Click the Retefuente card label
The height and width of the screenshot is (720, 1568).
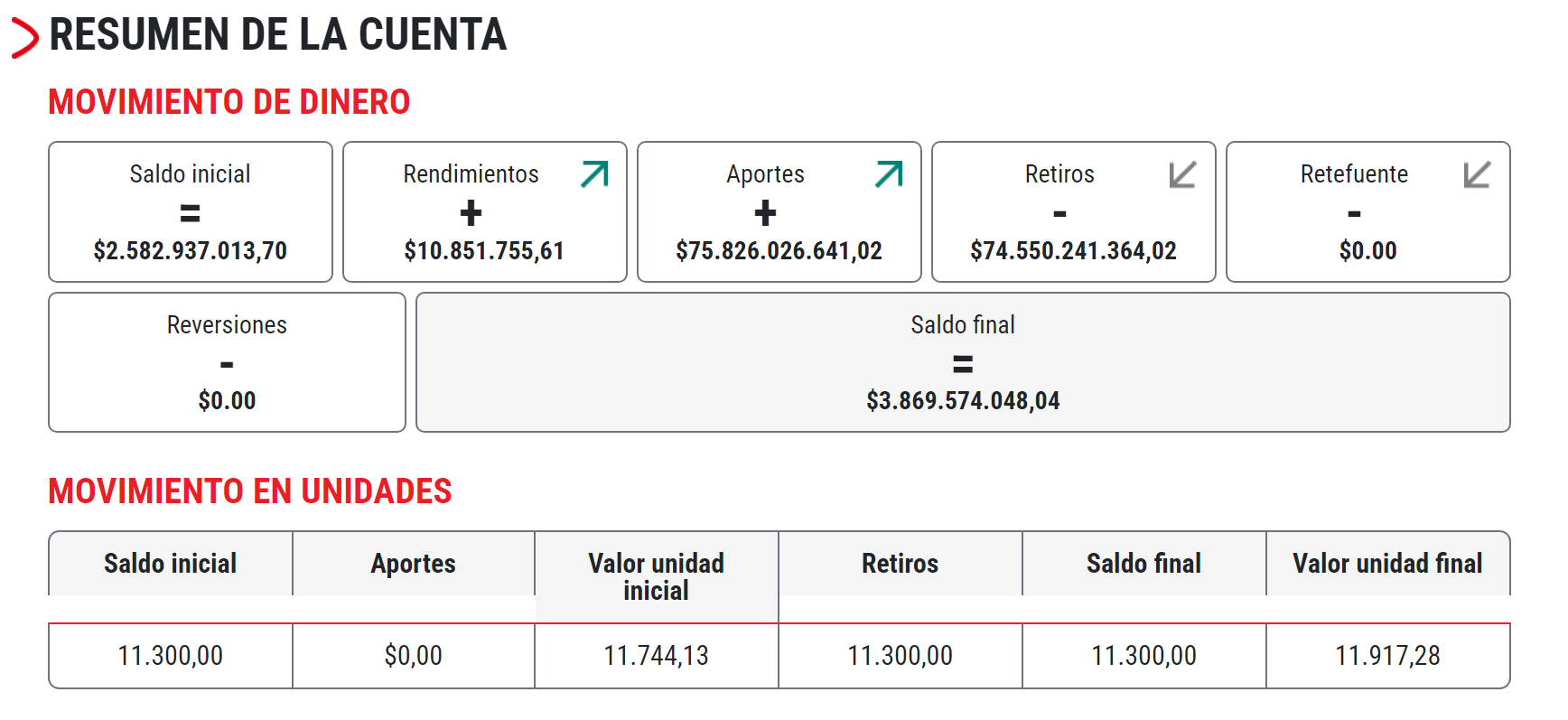click(1354, 173)
